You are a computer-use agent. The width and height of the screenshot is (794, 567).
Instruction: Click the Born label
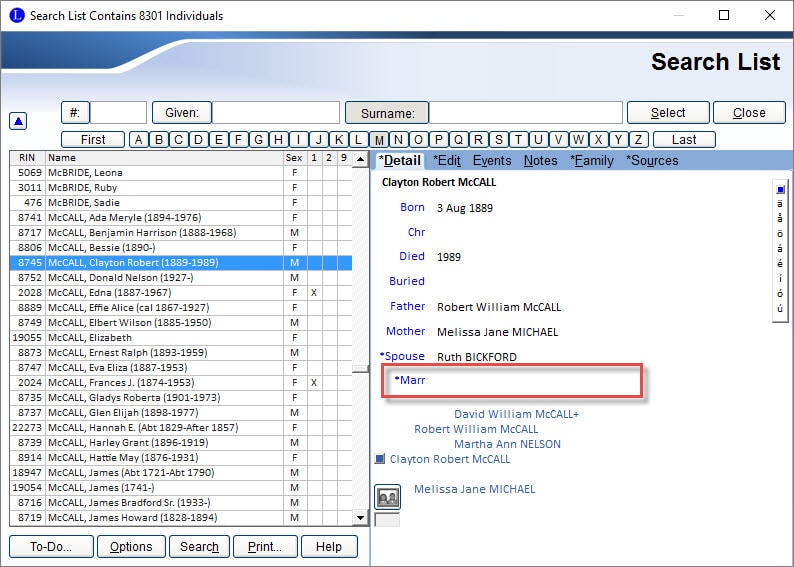click(x=412, y=207)
